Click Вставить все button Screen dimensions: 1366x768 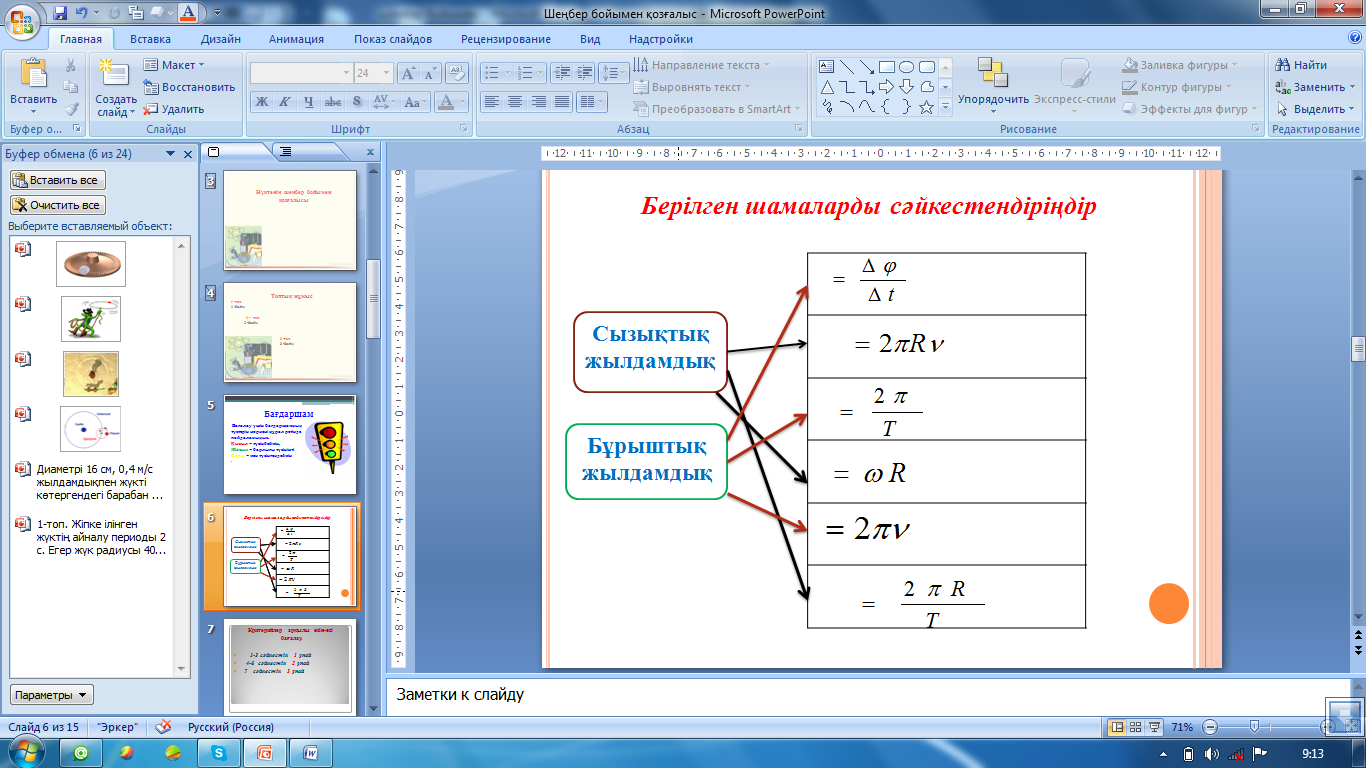tap(57, 180)
